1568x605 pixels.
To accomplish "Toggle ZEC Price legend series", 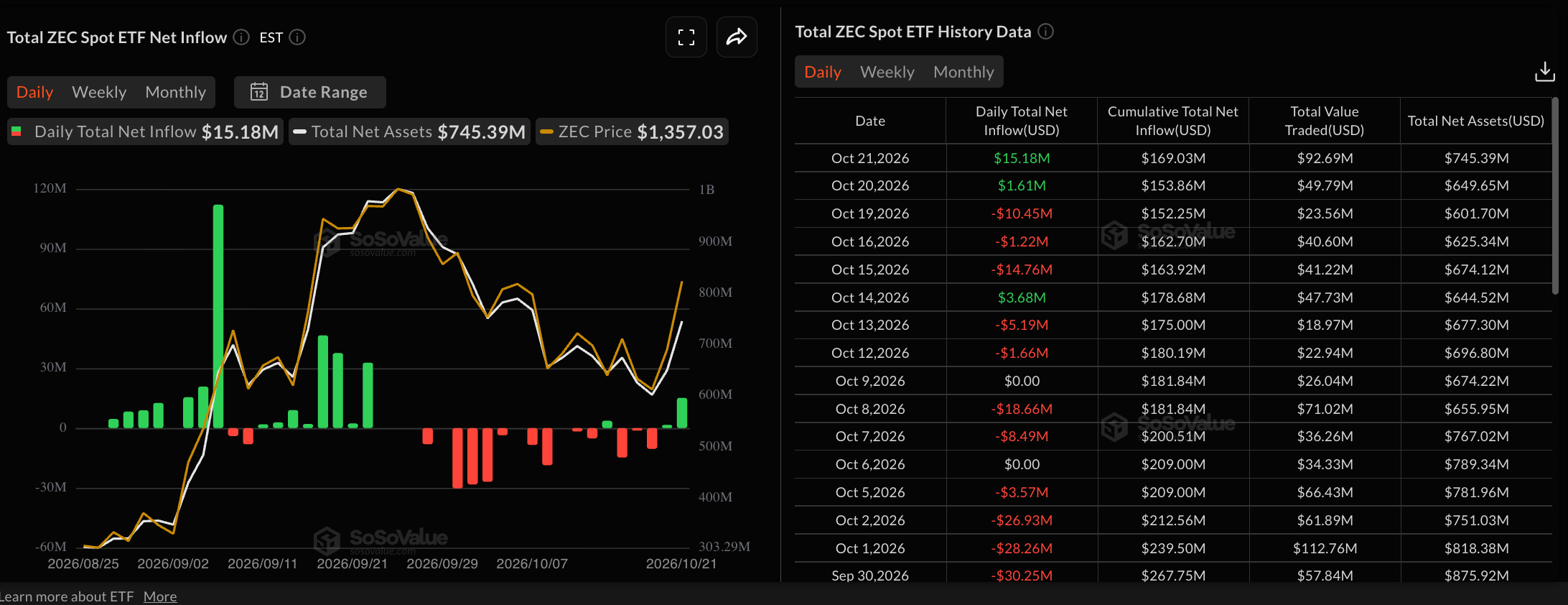I will (632, 132).
